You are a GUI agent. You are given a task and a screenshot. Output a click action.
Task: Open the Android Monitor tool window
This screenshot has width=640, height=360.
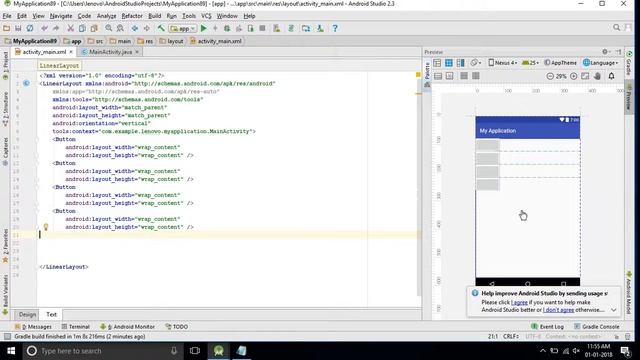click(x=127, y=327)
